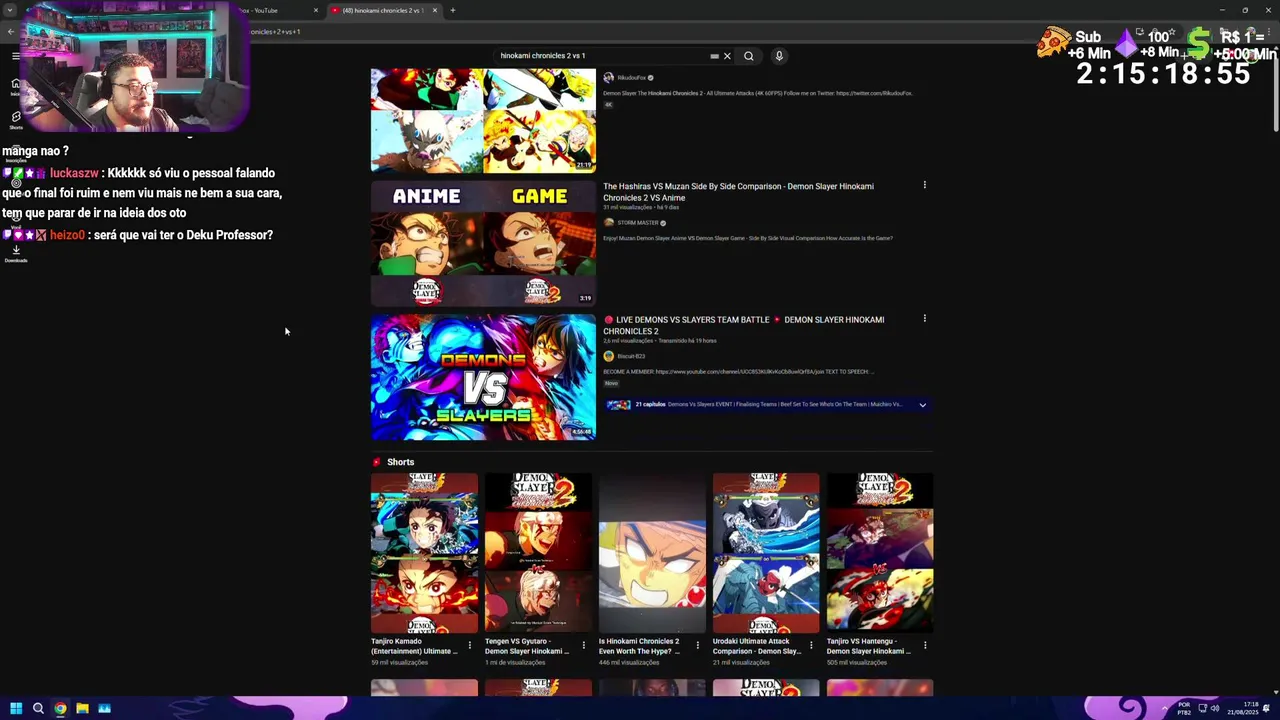Open a new browser tab with plus button

452,10
